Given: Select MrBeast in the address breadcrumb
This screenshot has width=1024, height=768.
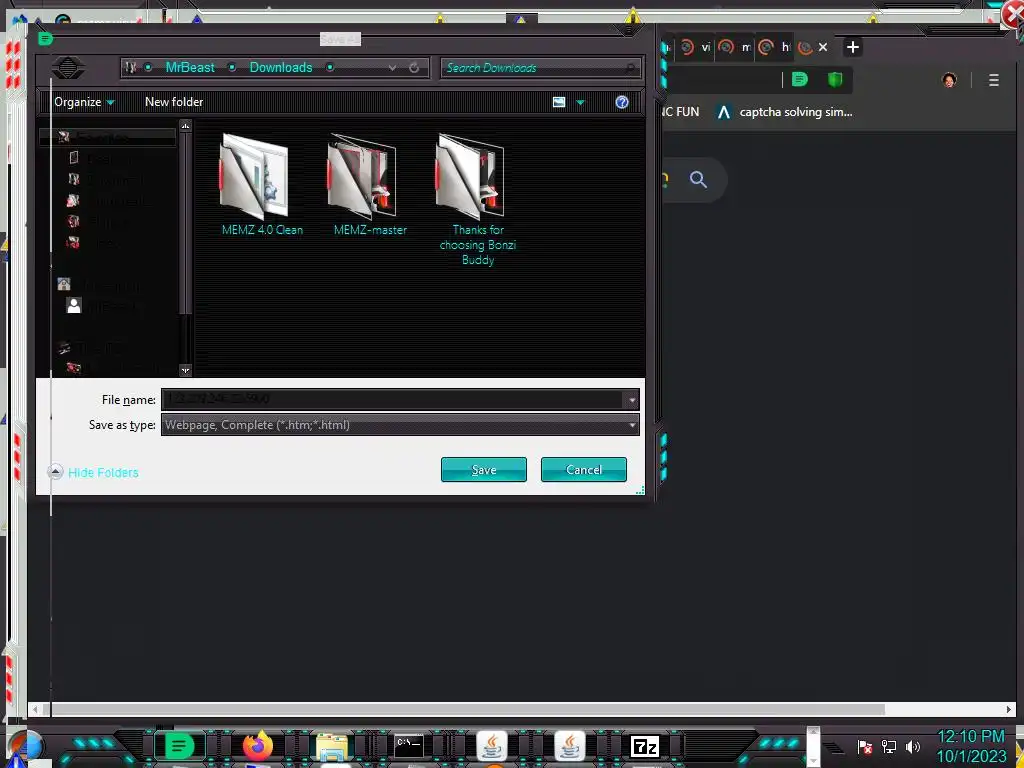Looking at the screenshot, I should click(x=189, y=67).
